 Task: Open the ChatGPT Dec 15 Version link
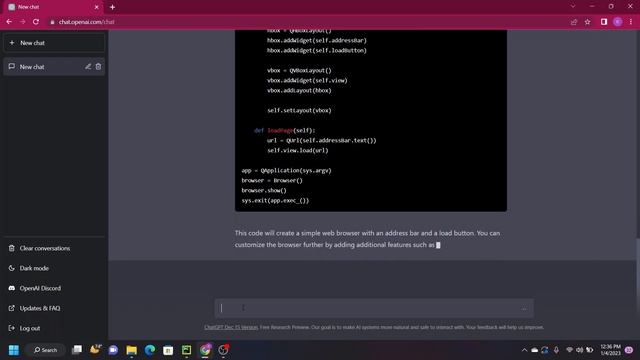pos(231,327)
